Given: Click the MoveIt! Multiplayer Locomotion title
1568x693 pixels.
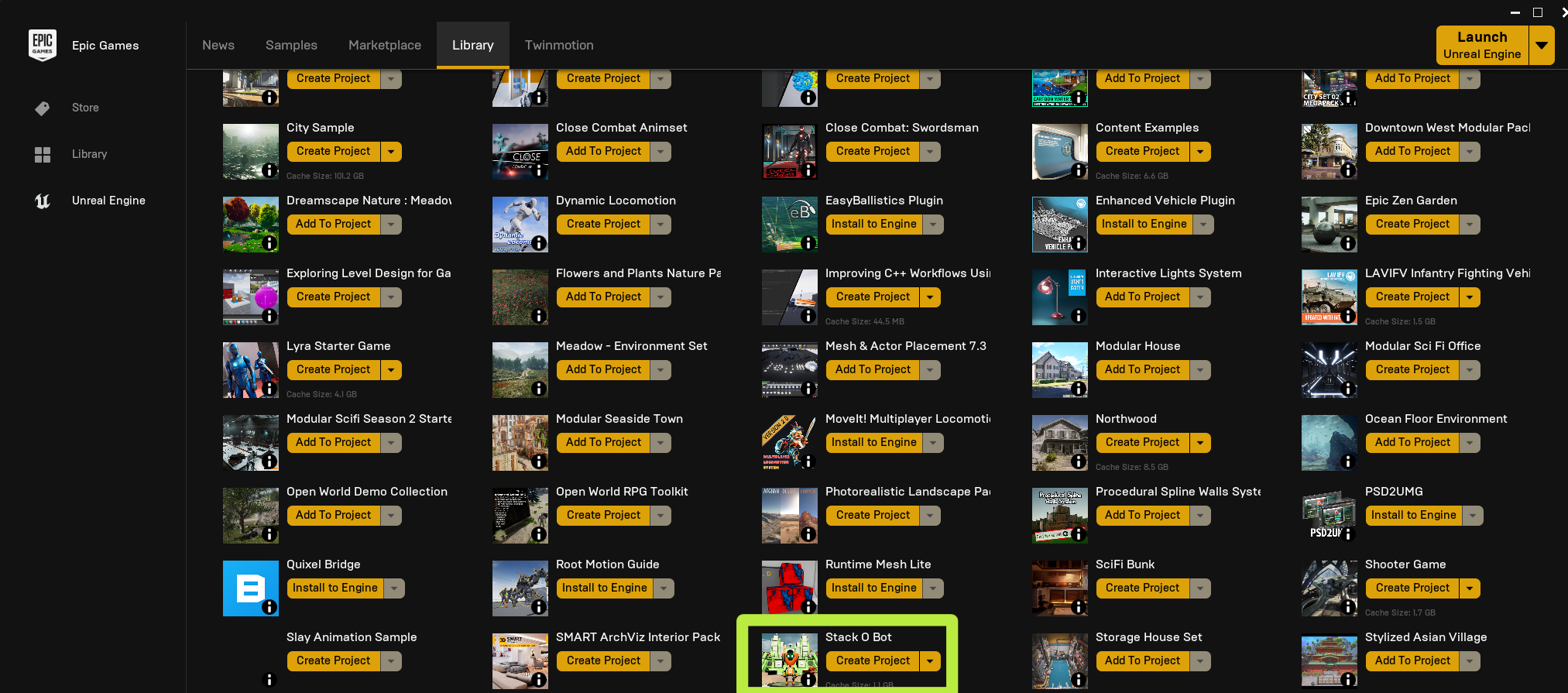Looking at the screenshot, I should coord(908,419).
